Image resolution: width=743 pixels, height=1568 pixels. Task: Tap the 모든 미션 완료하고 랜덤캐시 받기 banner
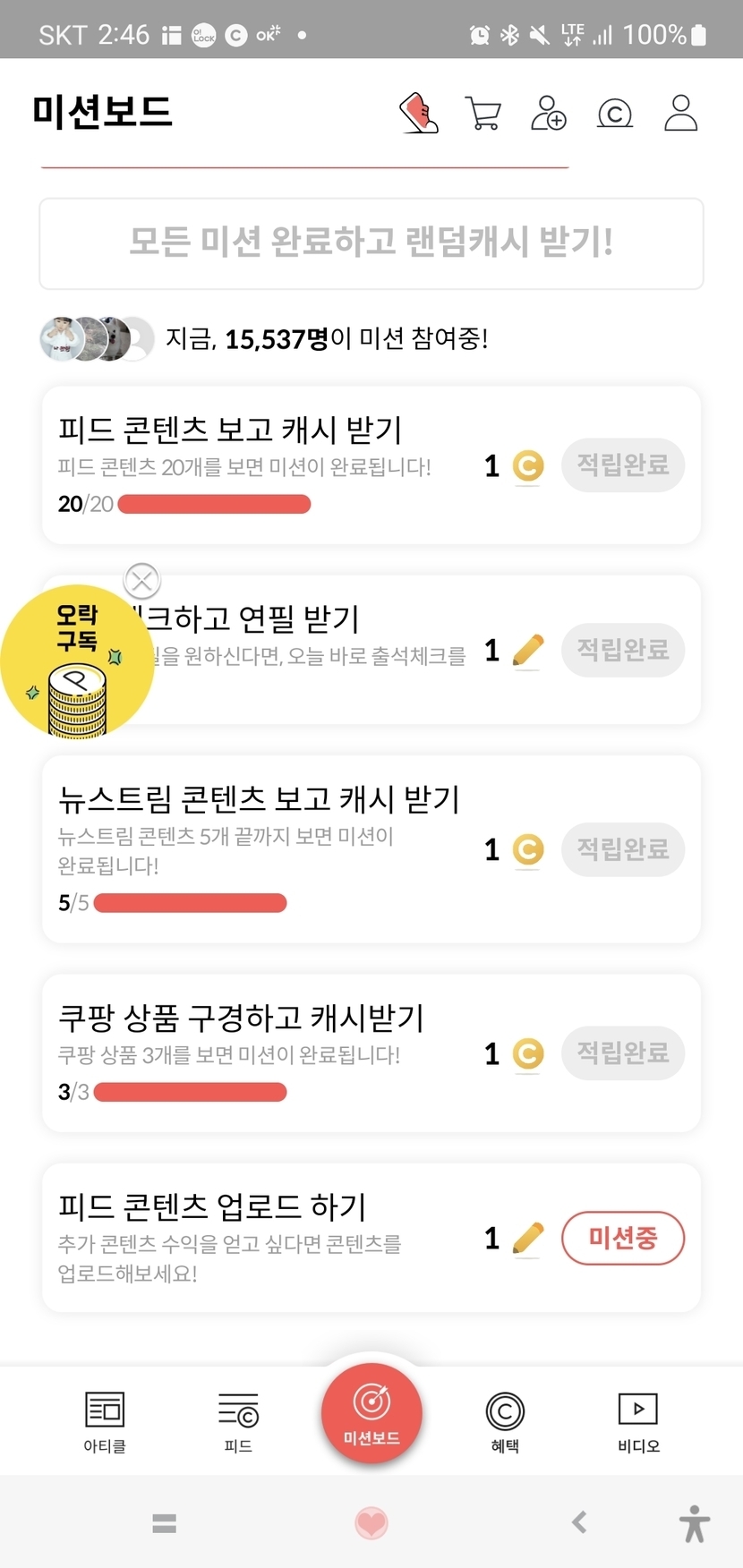click(371, 243)
